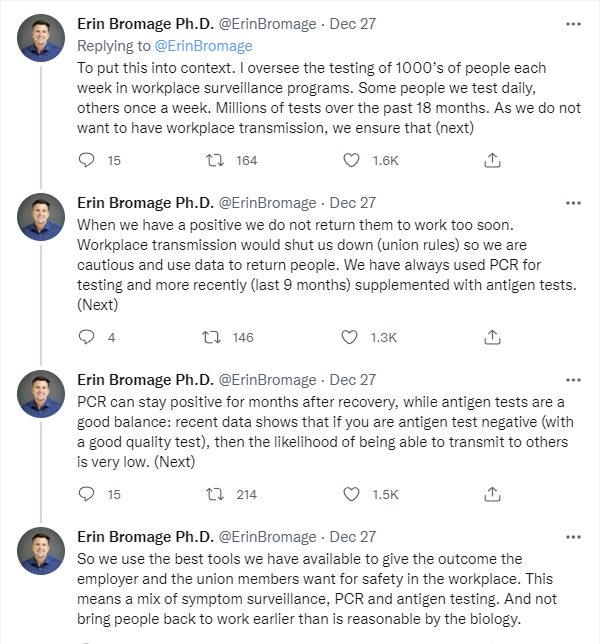Screen dimensions: 600x644
Task: Open Erin Bromage's avatar on the first tweet
Action: [x=42, y=38]
